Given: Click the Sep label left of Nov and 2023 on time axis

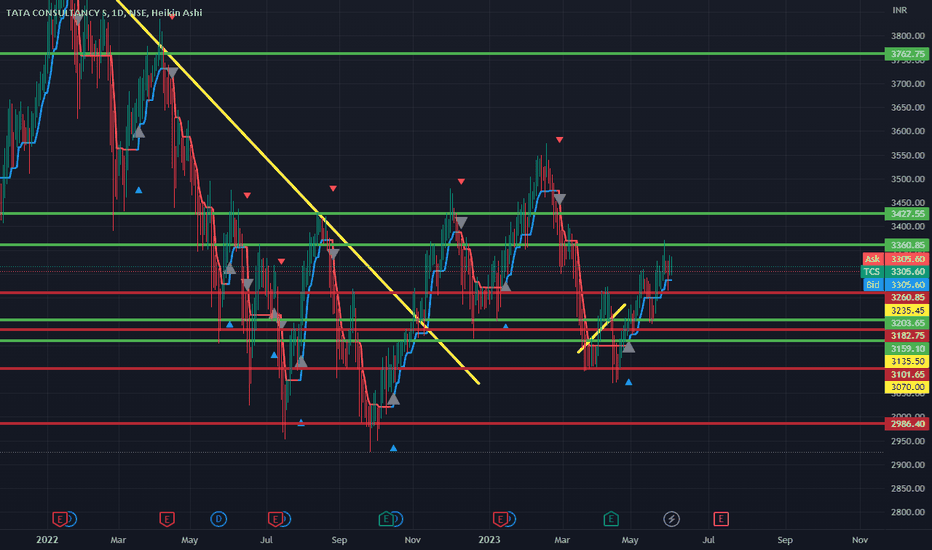Looking at the screenshot, I should (339, 540).
